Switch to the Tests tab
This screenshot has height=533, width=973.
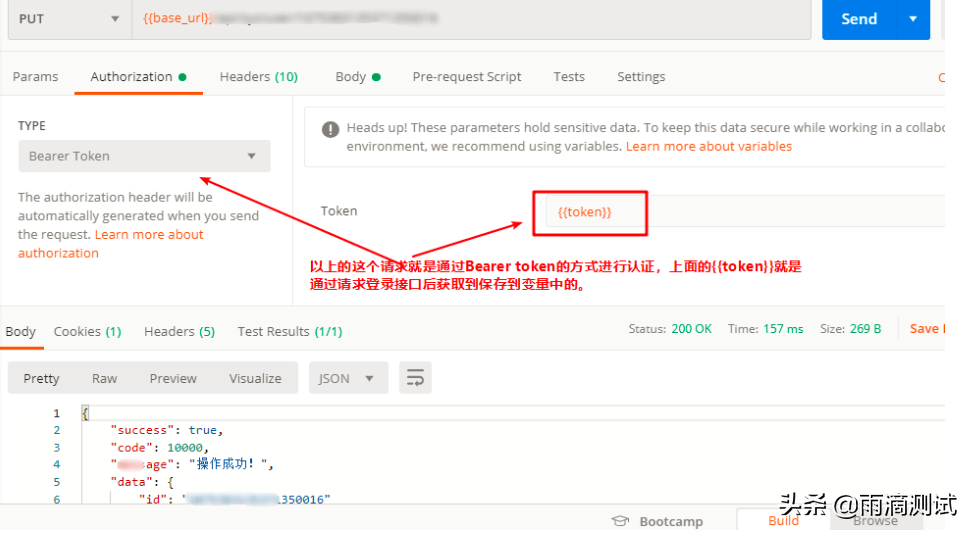point(569,77)
